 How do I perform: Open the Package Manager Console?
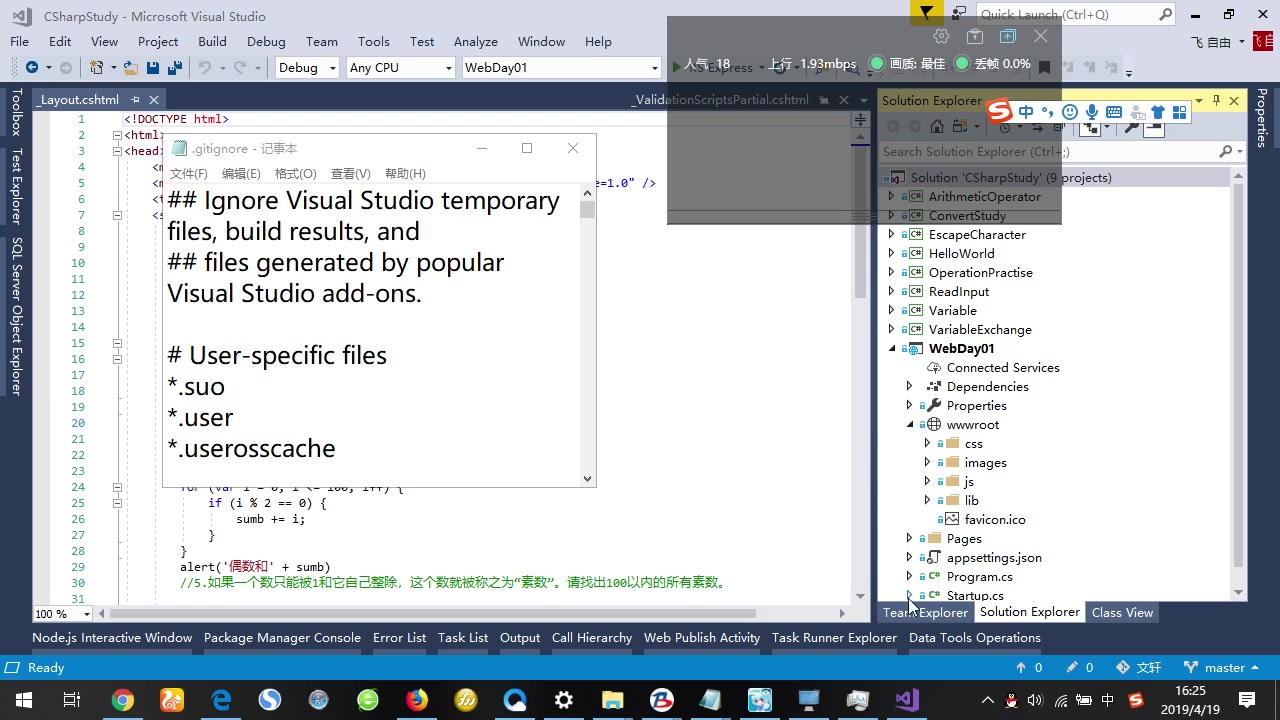point(282,637)
